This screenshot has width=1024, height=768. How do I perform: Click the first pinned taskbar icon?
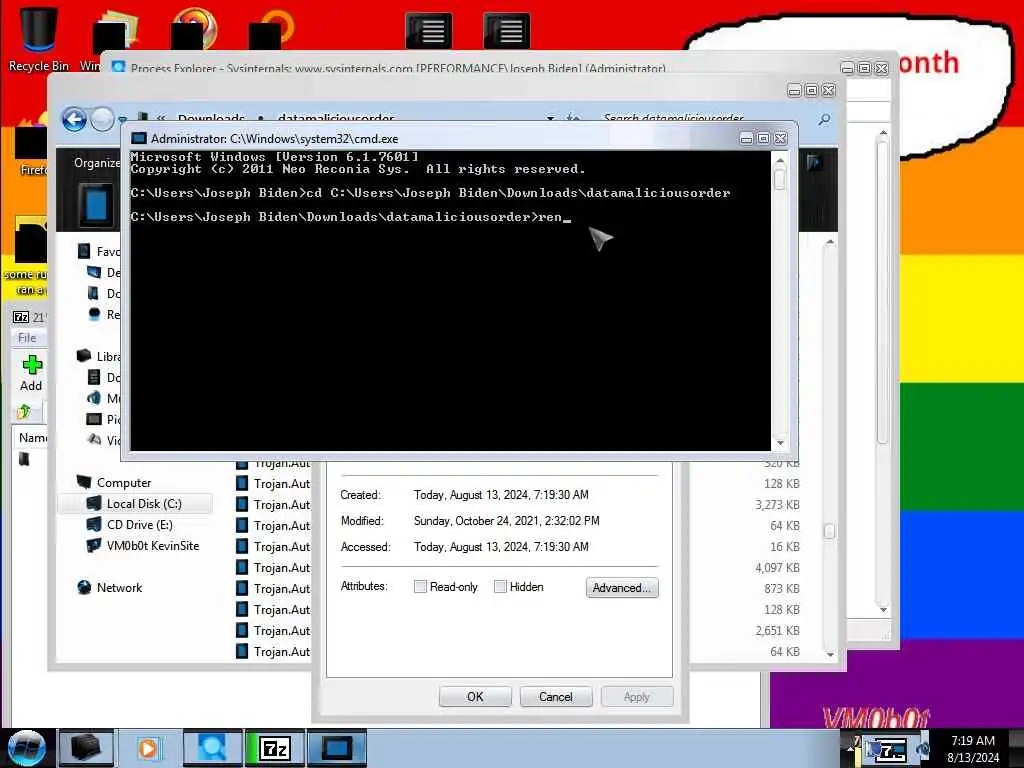point(86,748)
